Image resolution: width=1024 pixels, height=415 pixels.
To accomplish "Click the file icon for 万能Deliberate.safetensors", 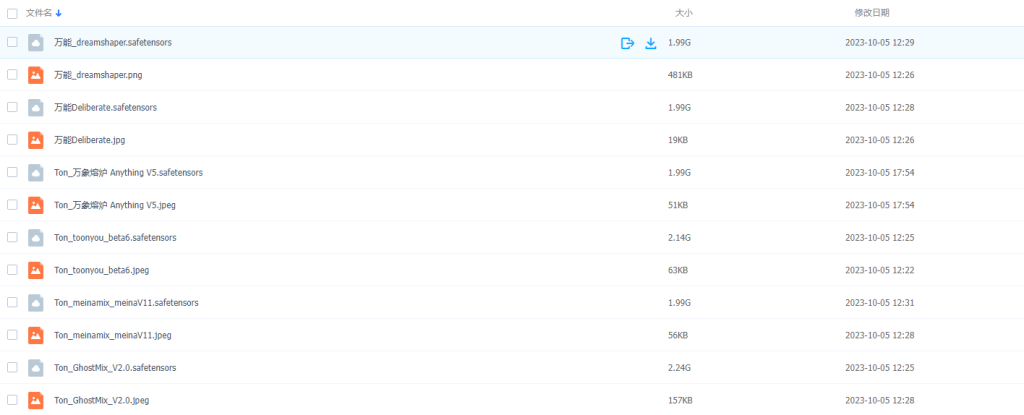I will click(36, 107).
